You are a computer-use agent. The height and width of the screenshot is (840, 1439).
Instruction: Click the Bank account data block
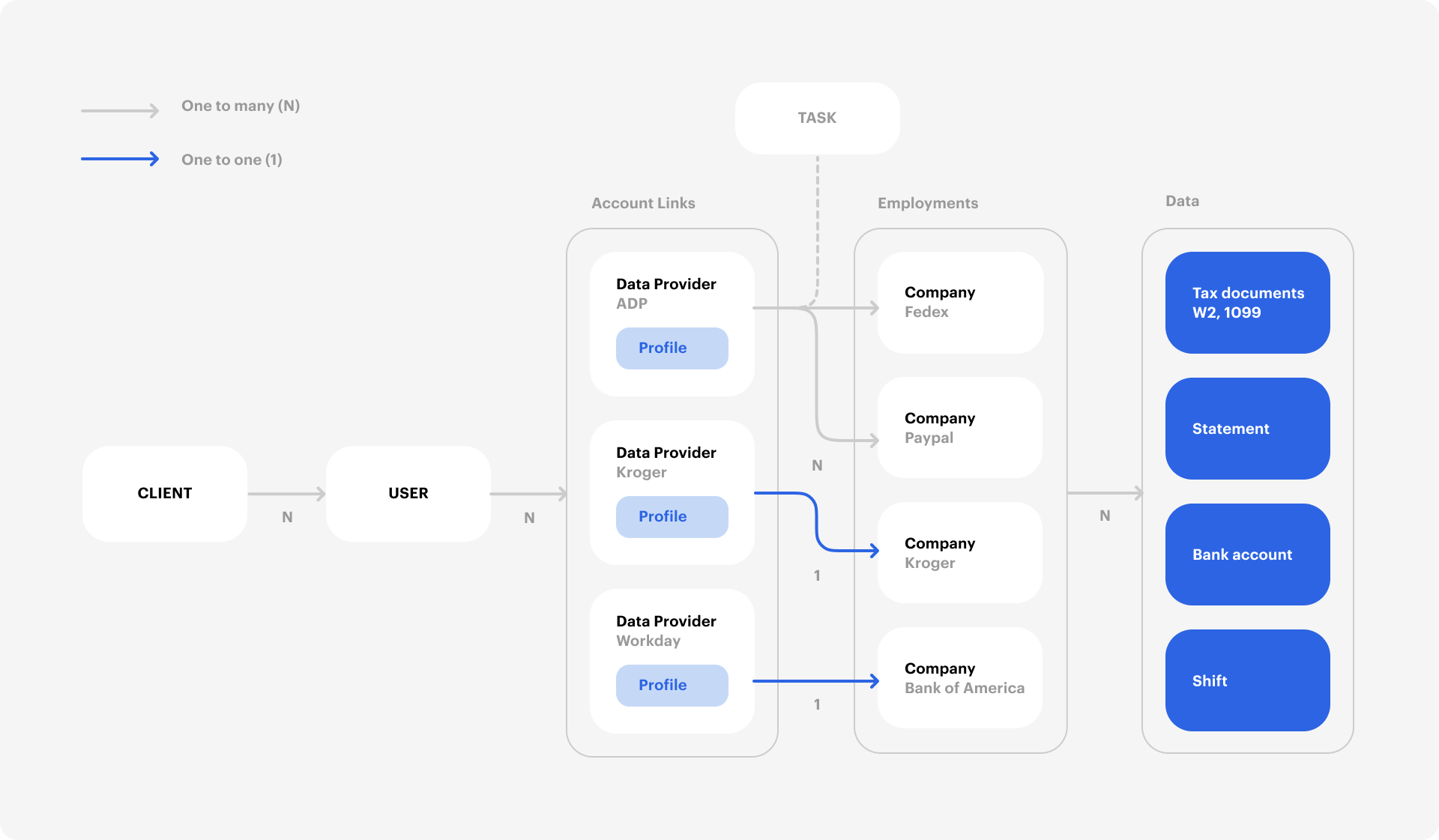(1248, 555)
